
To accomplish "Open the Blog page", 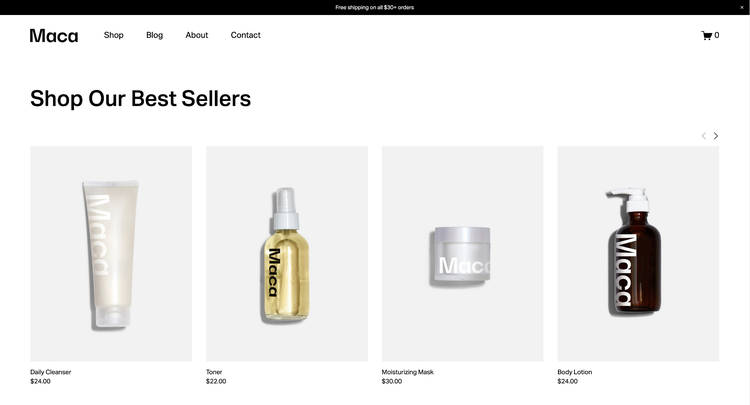I will point(154,35).
